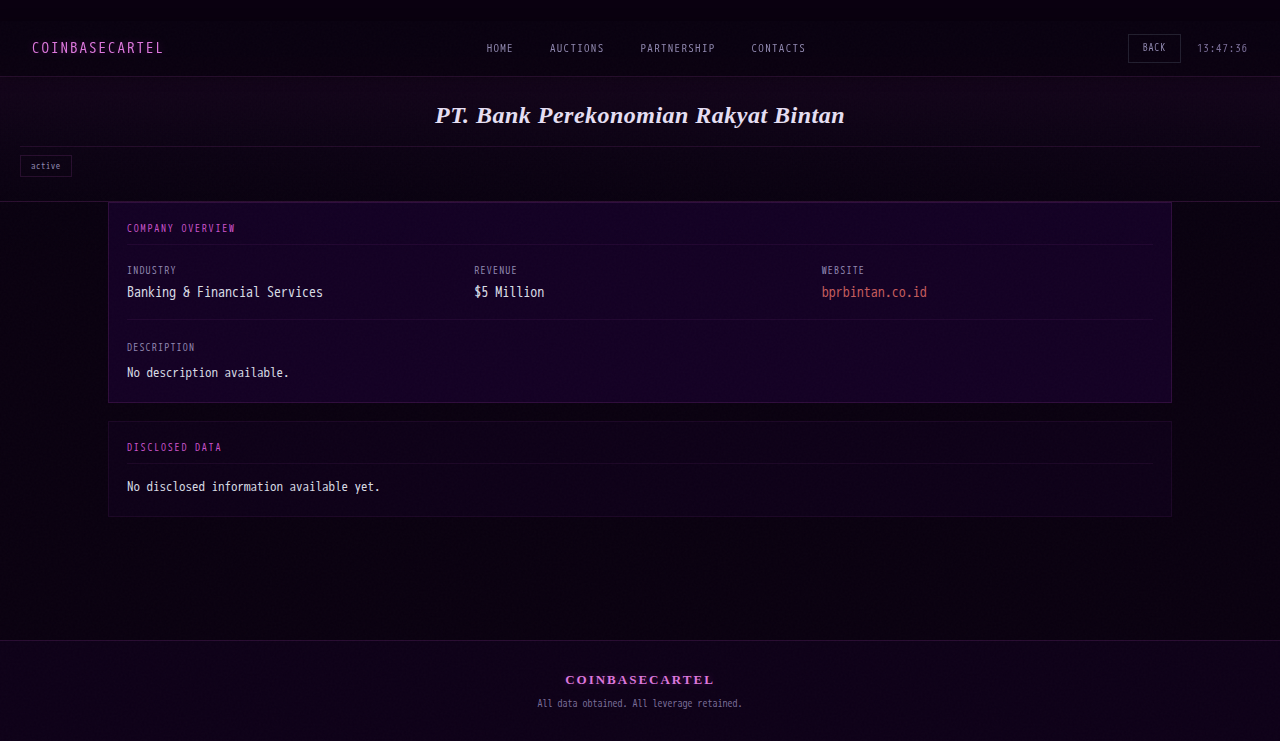Open the bprbintan.co.id website link
Image resolution: width=1280 pixels, height=741 pixels.
(874, 292)
